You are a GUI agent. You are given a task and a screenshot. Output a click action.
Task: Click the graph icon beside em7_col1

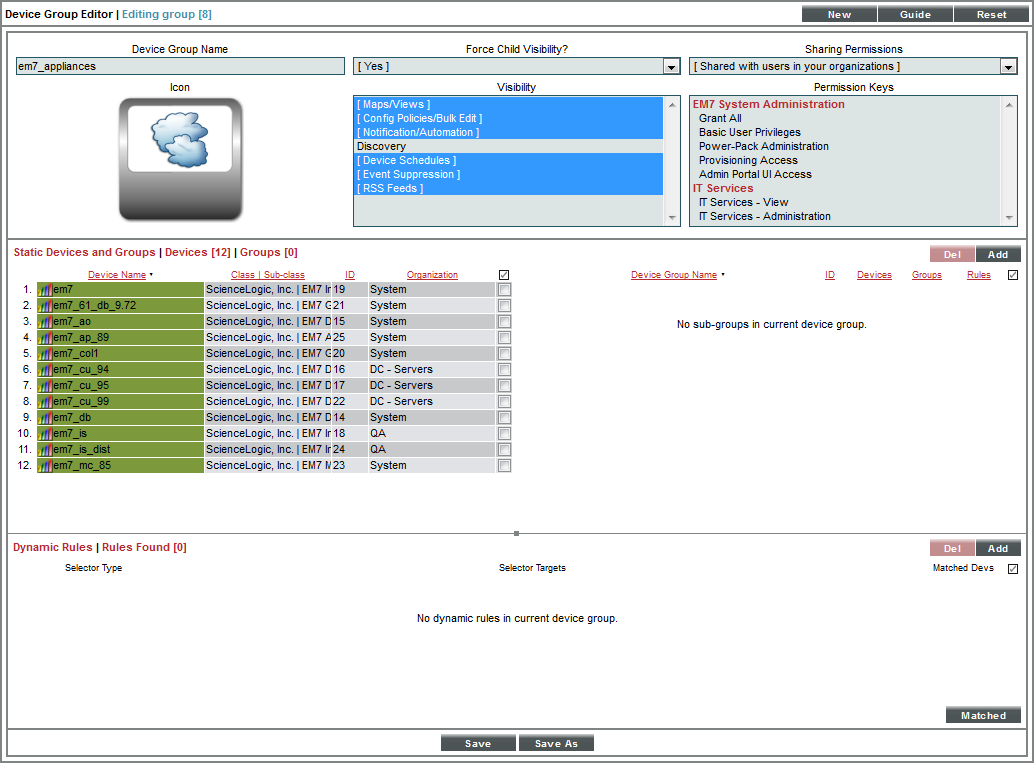tap(45, 353)
